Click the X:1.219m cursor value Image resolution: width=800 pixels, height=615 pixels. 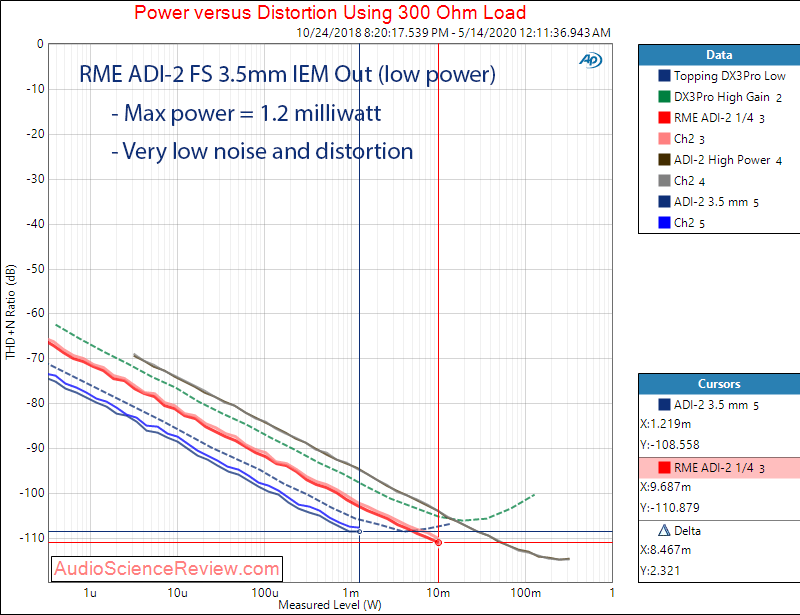tap(665, 424)
